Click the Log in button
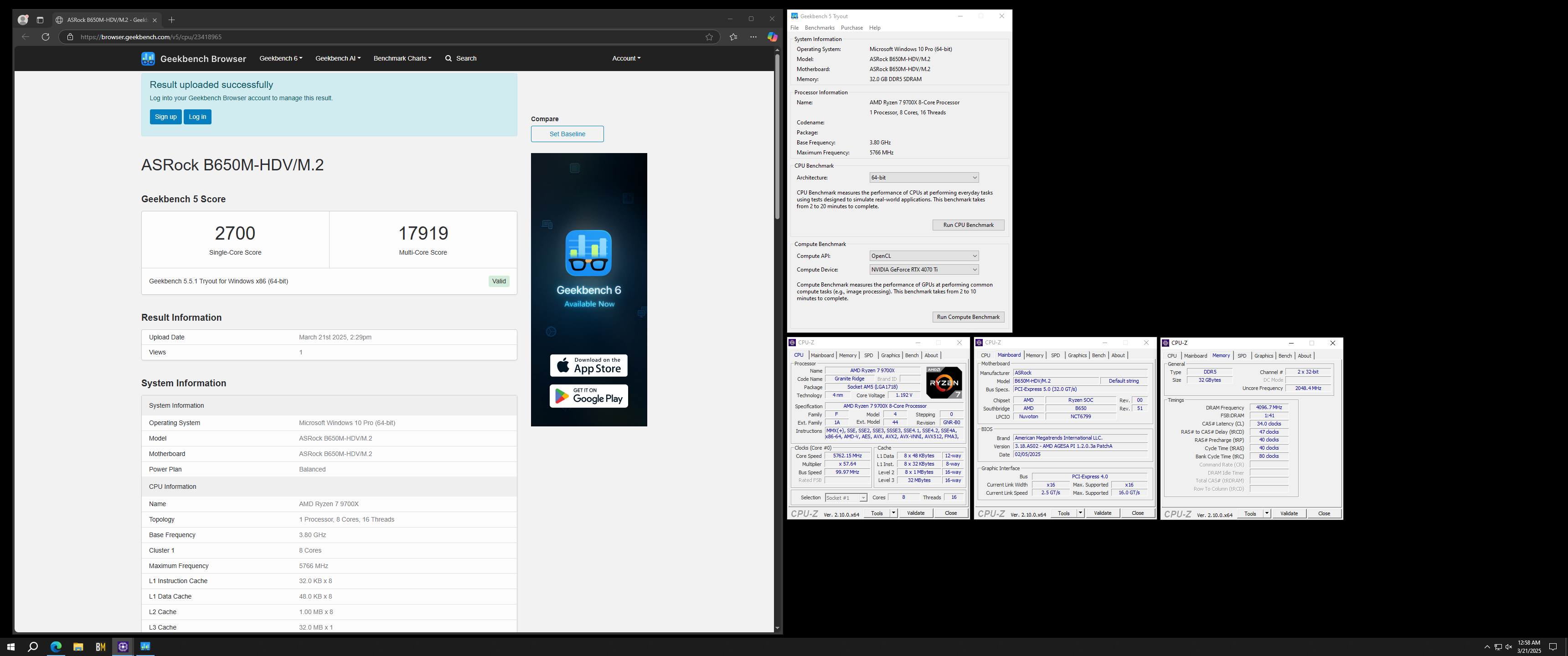Viewport: 1568px width, 656px height. point(197,117)
